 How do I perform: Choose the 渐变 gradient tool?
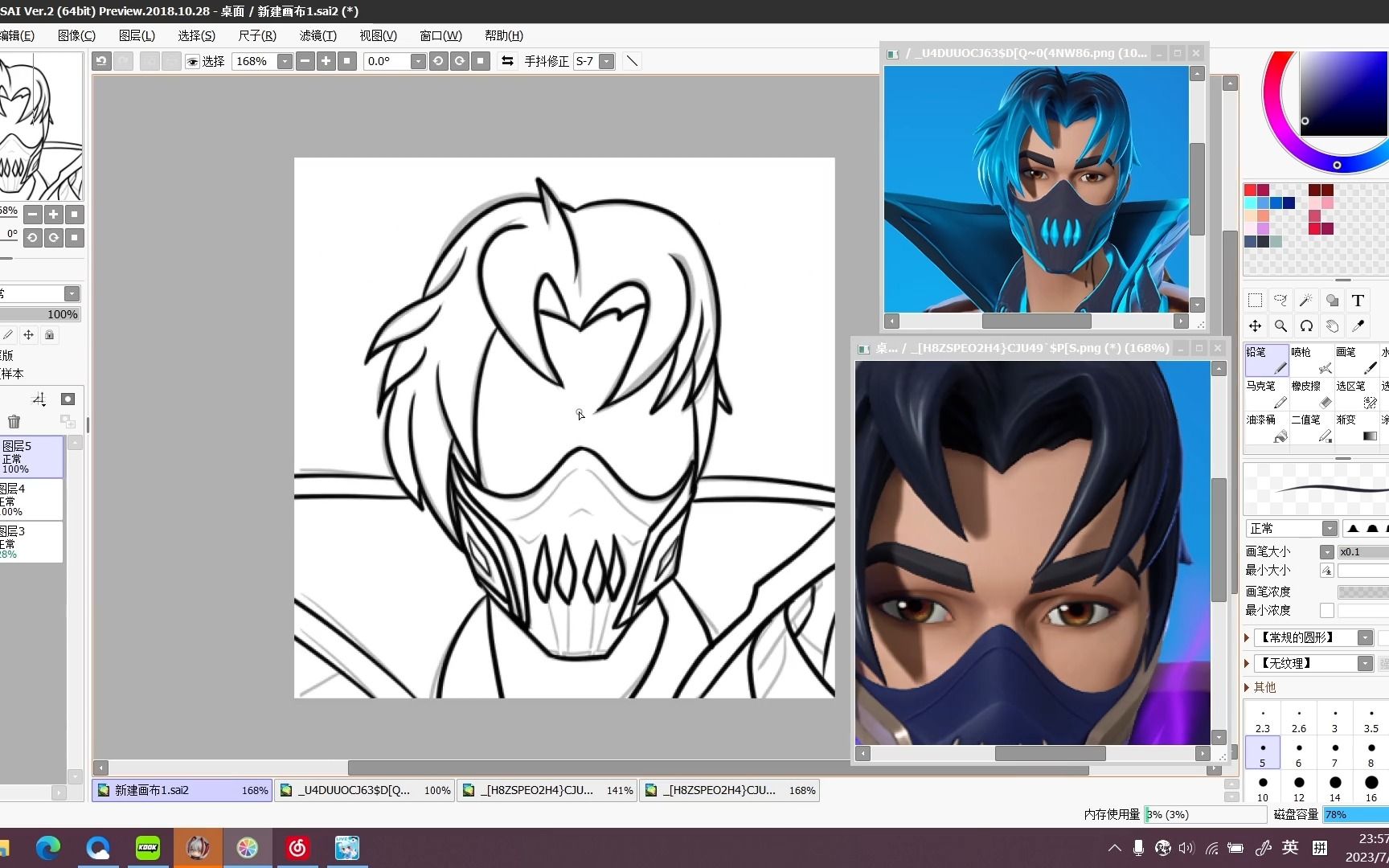coord(1357,428)
